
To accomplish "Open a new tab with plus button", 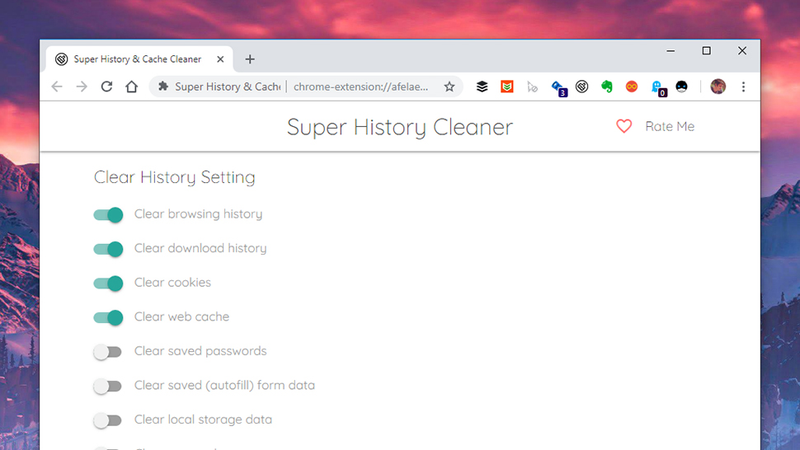I will (250, 59).
